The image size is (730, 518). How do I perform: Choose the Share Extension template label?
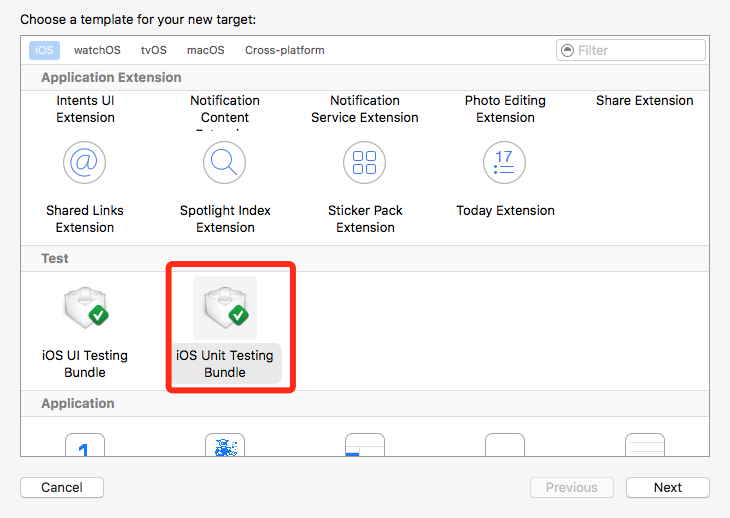pyautogui.click(x=644, y=101)
